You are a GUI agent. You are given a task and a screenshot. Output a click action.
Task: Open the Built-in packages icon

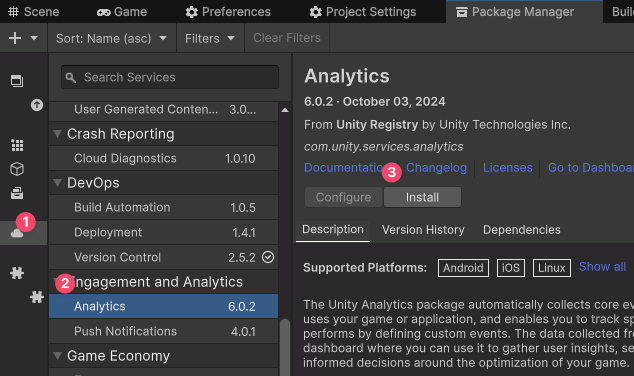(x=17, y=193)
